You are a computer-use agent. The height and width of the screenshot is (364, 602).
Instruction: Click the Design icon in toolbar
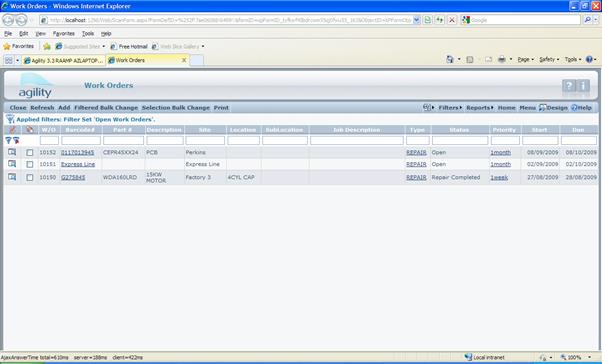(542, 108)
